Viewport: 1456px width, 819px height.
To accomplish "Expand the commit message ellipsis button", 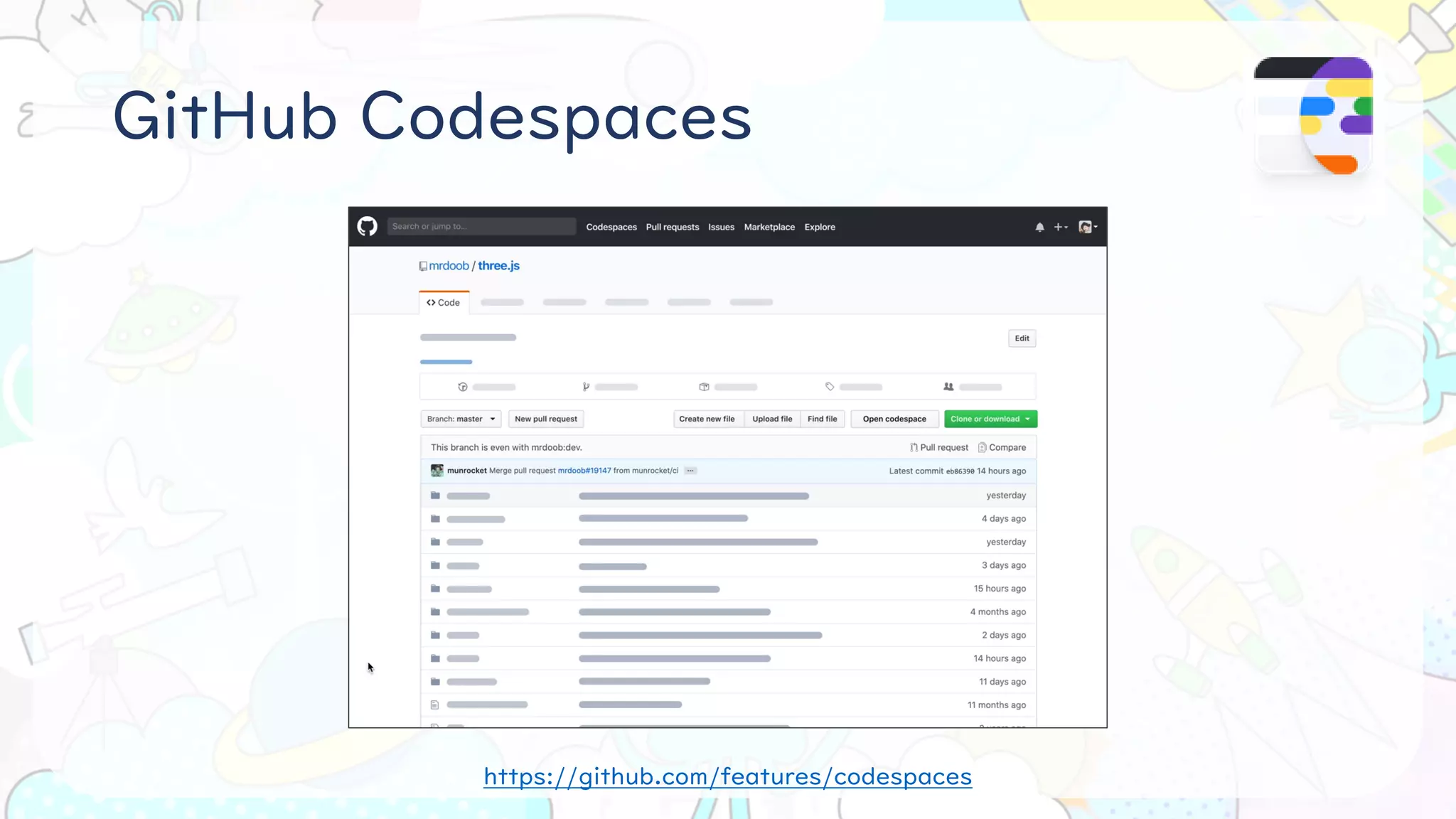I will pyautogui.click(x=690, y=471).
